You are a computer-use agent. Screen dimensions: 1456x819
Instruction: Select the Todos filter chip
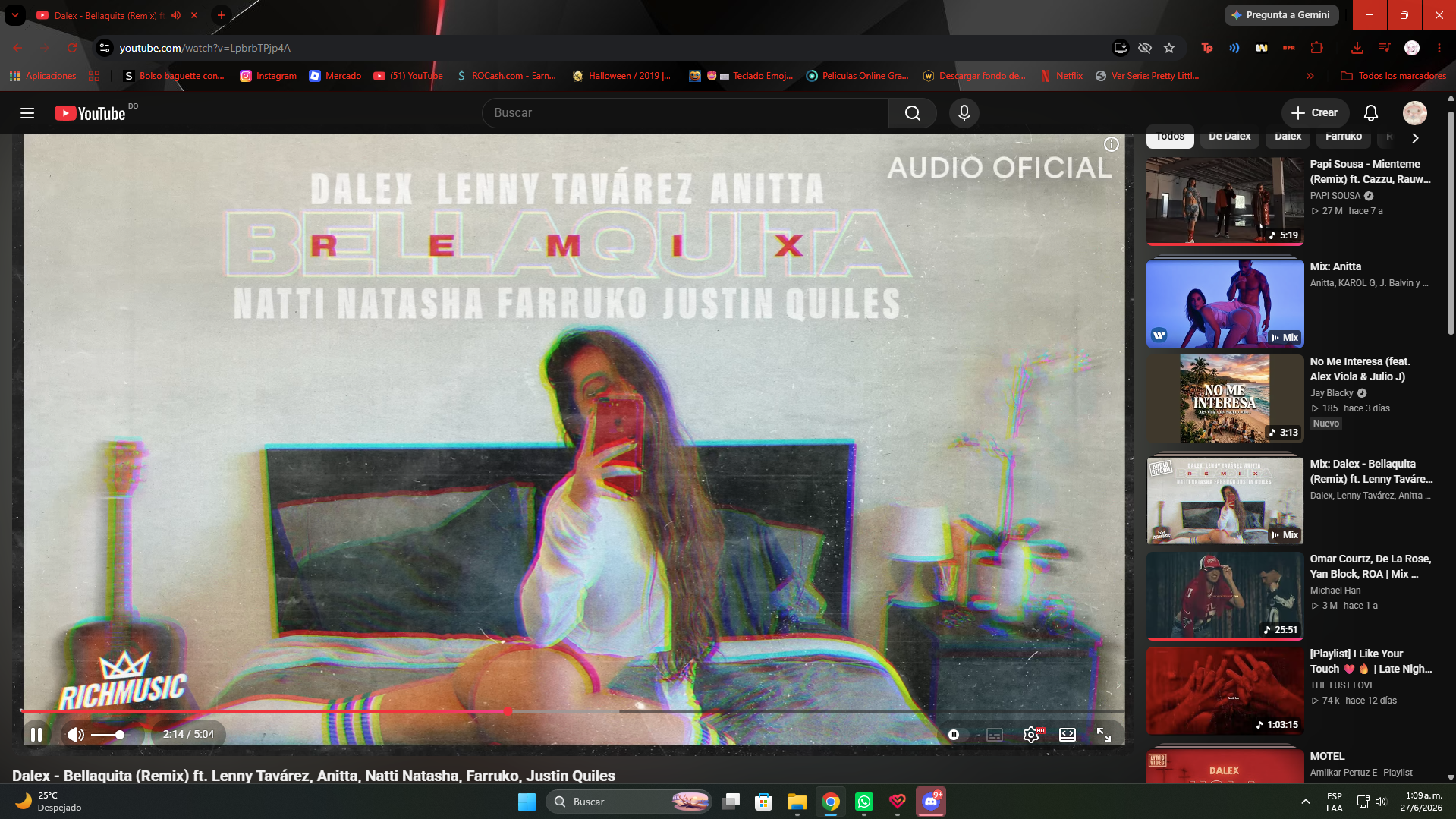[x=1170, y=137]
